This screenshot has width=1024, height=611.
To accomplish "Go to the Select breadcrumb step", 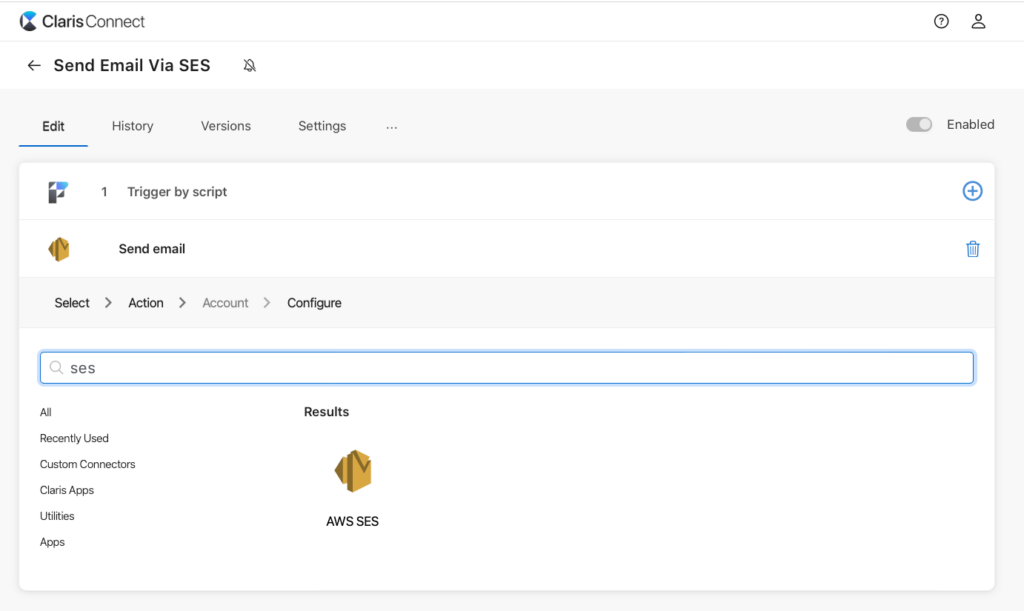I will click(x=72, y=303).
